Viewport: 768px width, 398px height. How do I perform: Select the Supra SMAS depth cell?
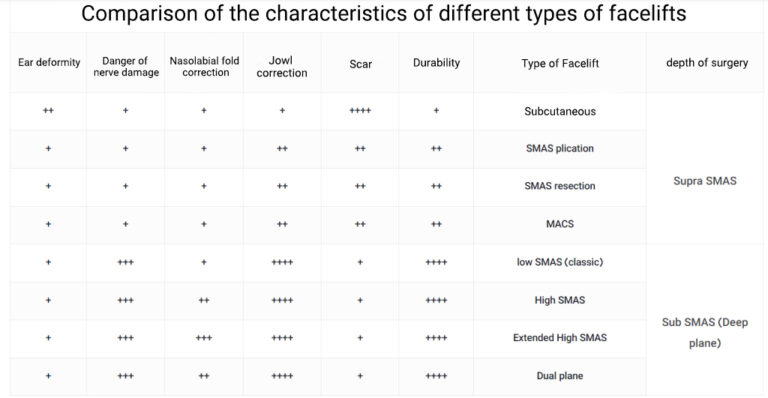[705, 181]
